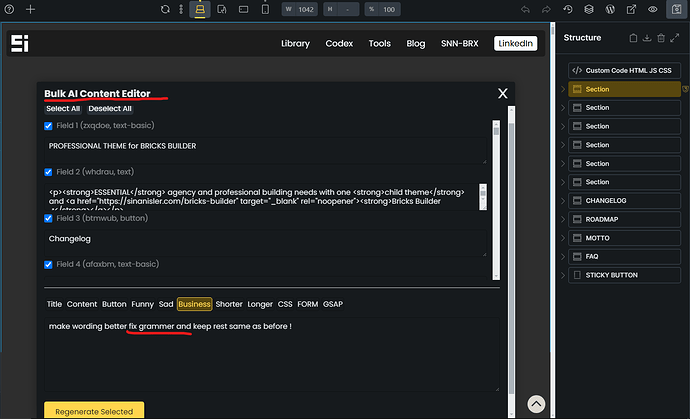Expand the CHANGELOG structure item
Viewport: 690px width, 419px height.
point(562,201)
